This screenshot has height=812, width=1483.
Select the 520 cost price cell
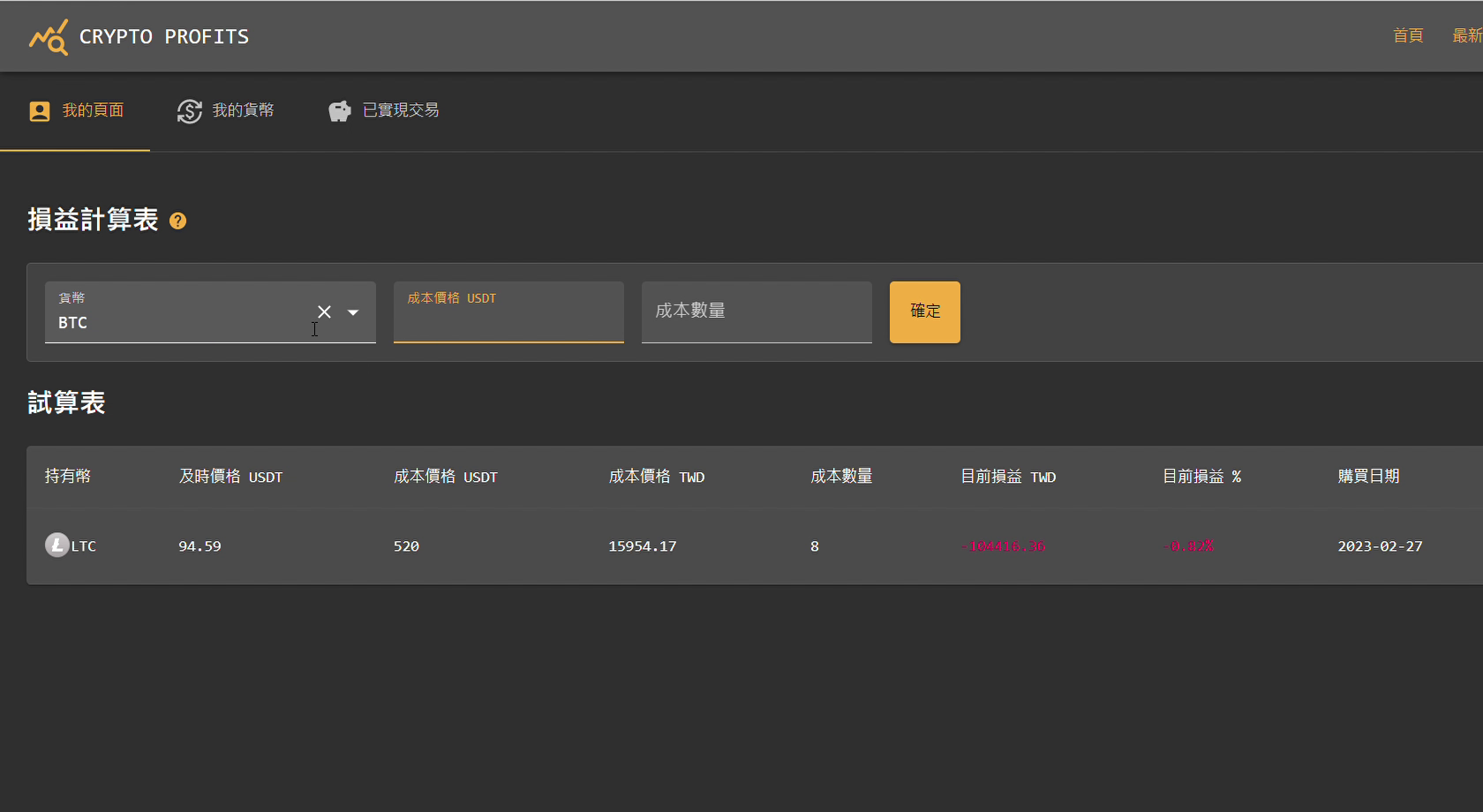[406, 546]
